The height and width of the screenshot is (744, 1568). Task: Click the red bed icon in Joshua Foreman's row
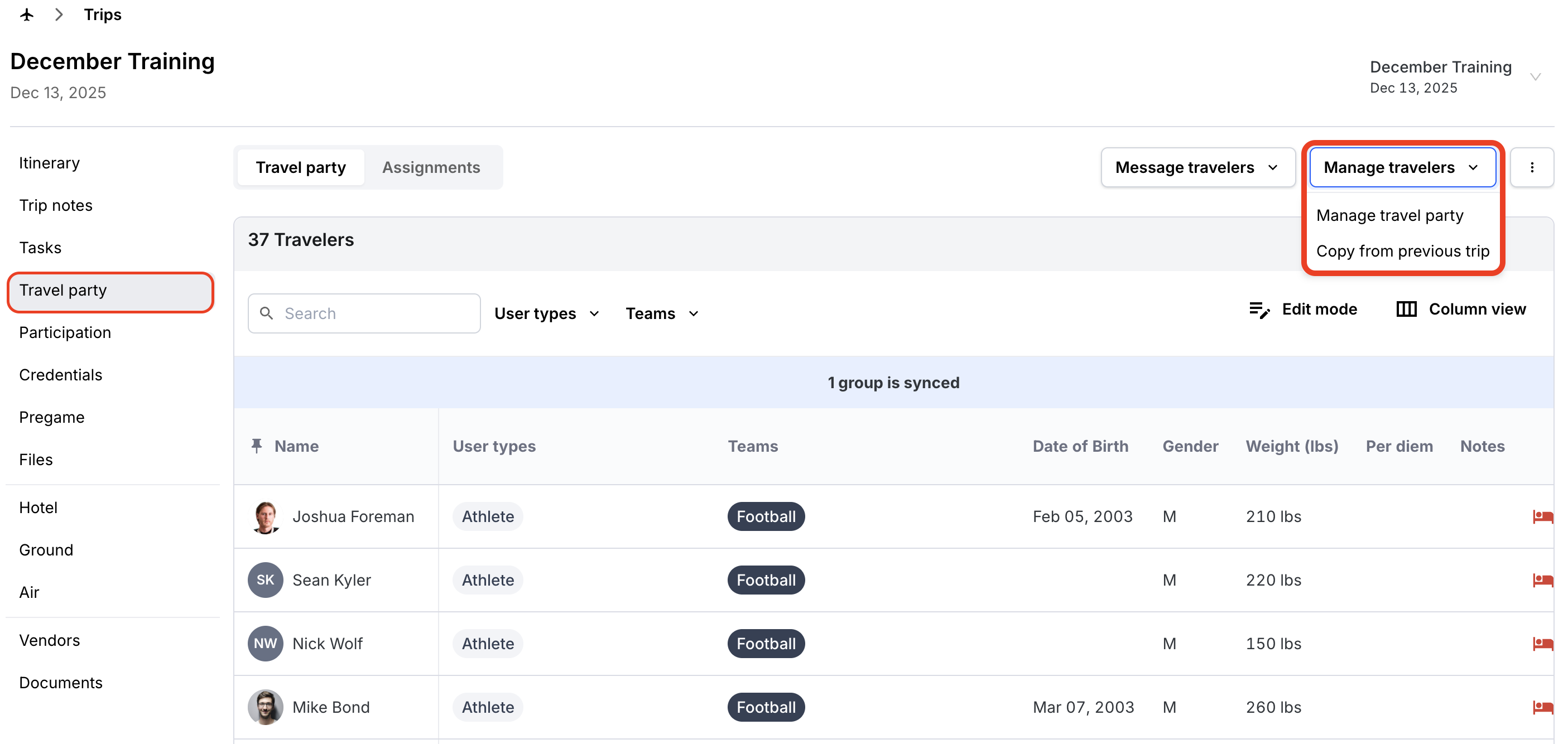pyautogui.click(x=1542, y=516)
